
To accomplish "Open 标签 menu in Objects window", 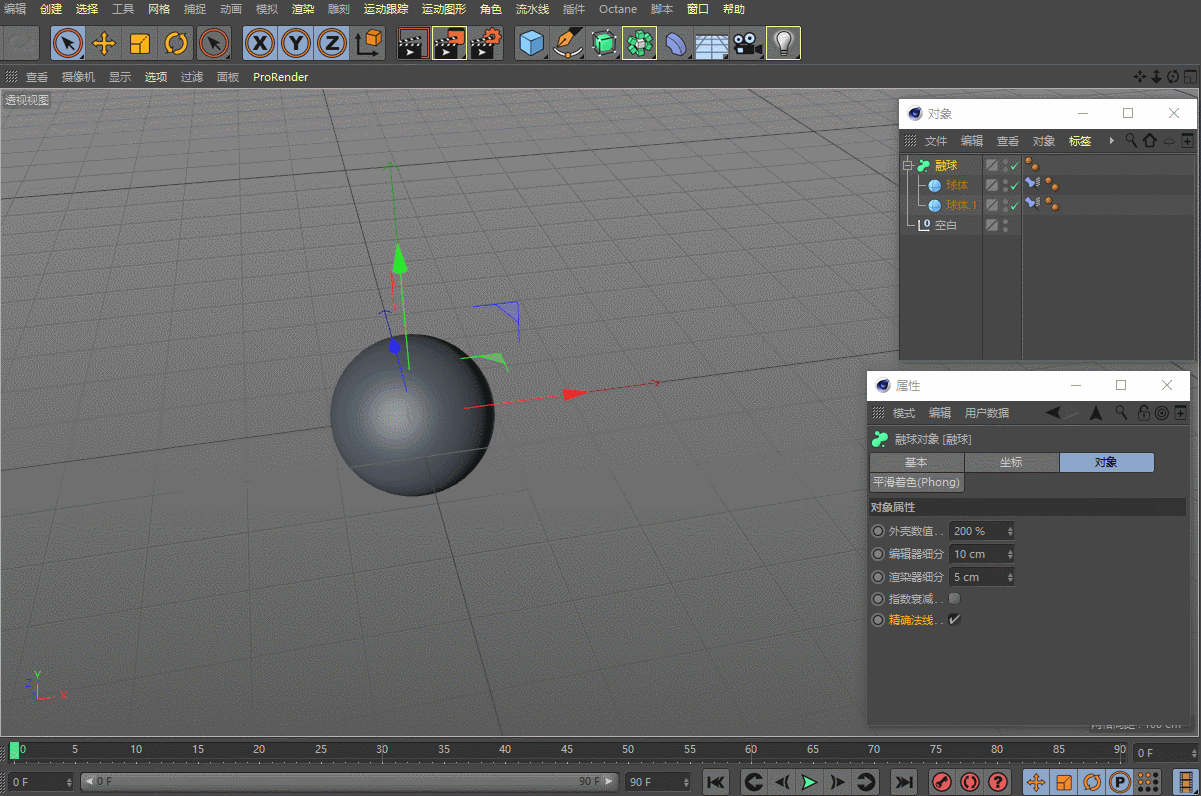I will [1080, 141].
